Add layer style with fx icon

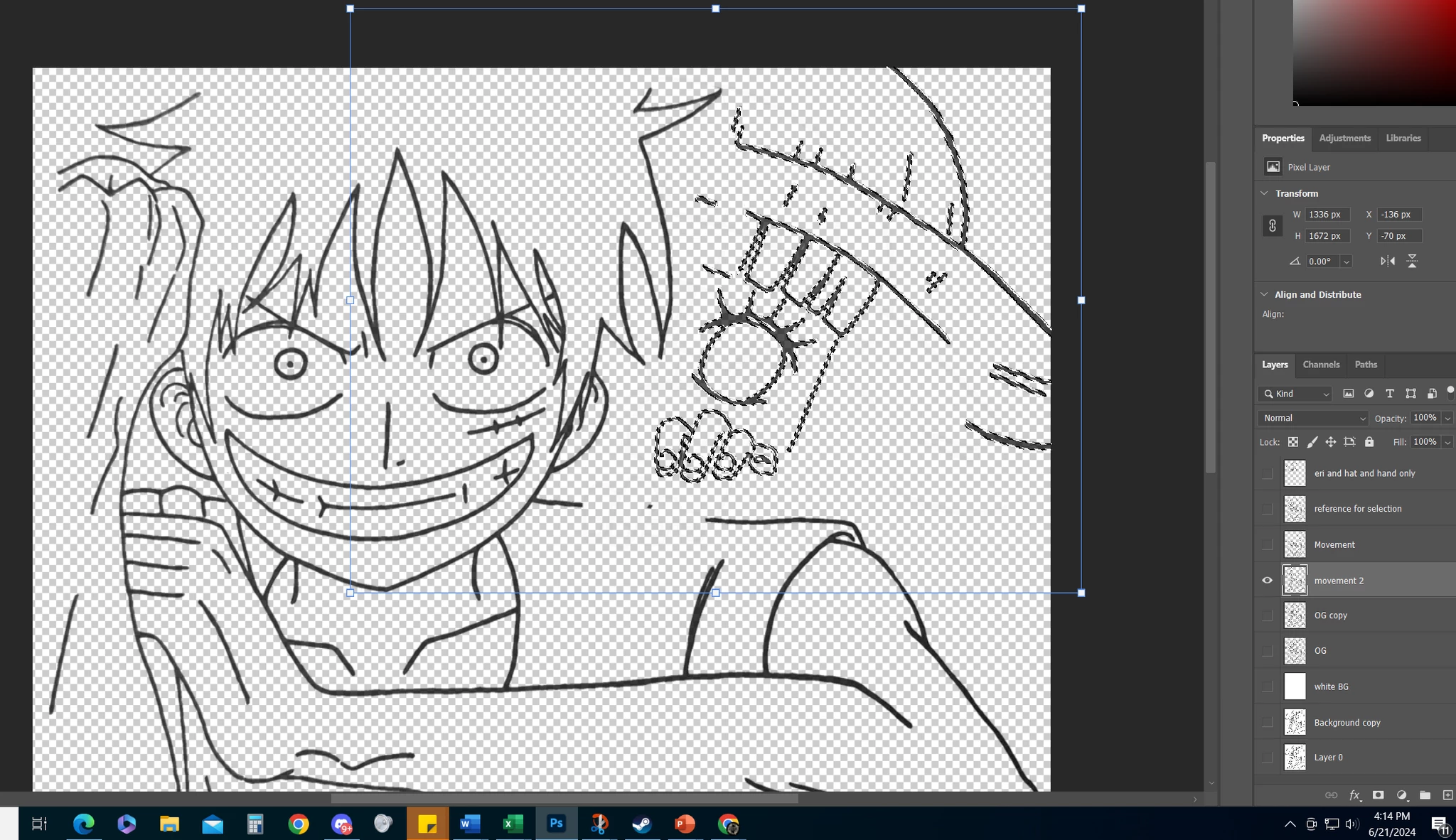point(1354,795)
